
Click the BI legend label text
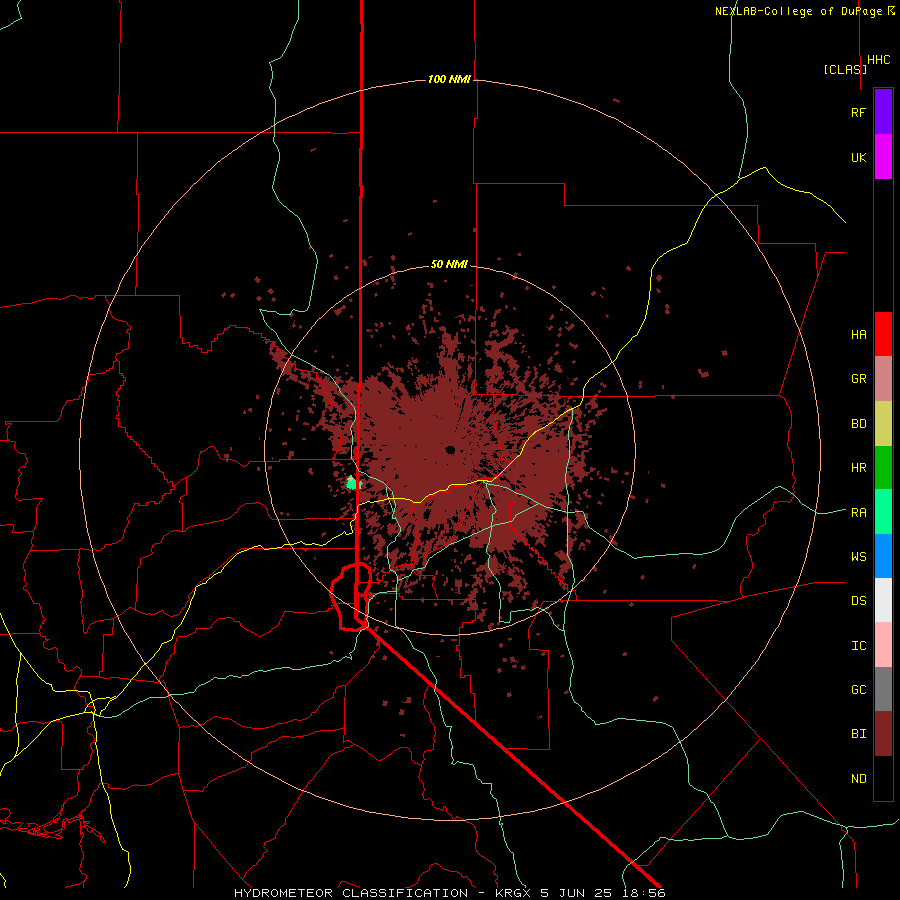click(858, 734)
